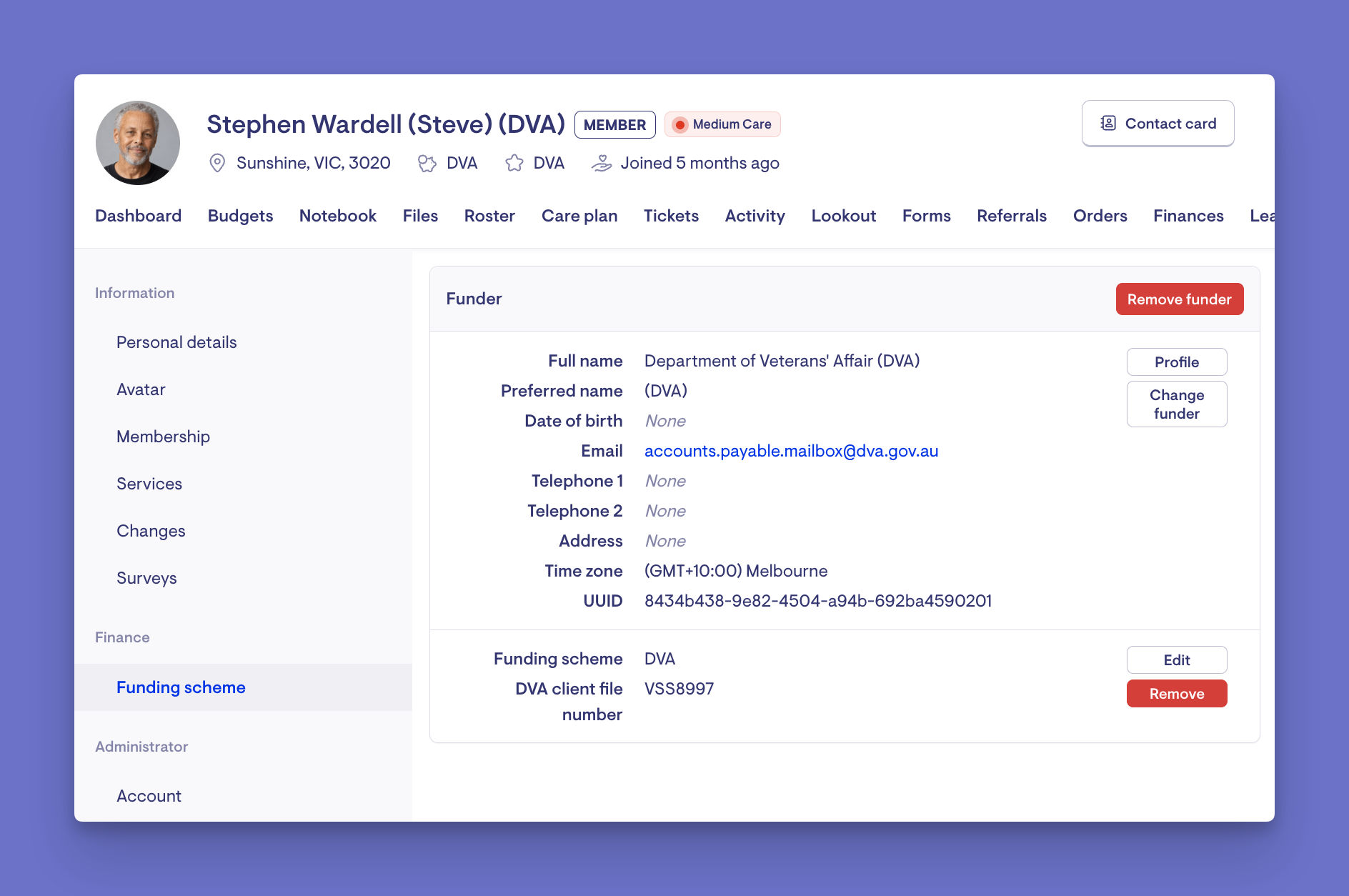Click the location pin icon beside Sunshine

point(217,163)
